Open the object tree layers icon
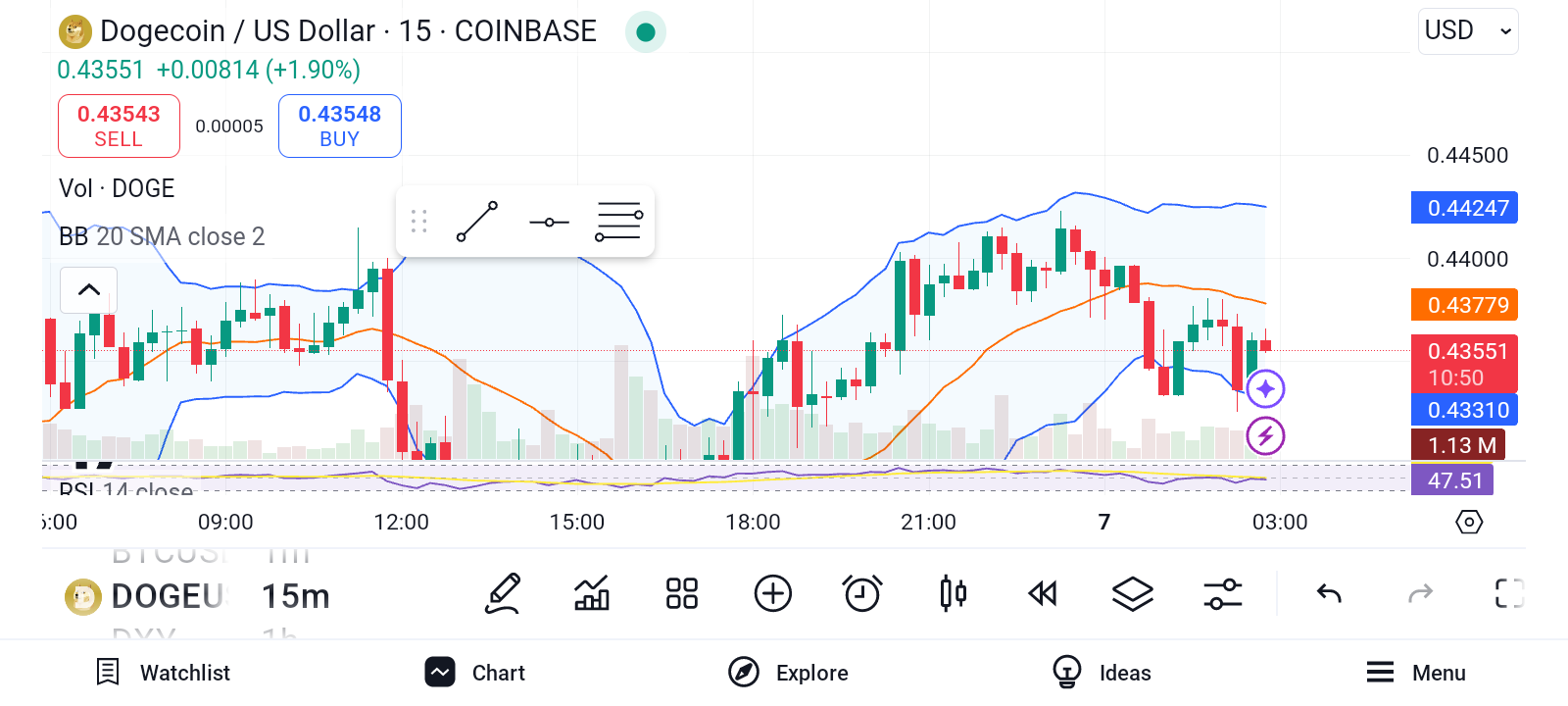Image resolution: width=1568 pixels, height=706 pixels. [1133, 593]
